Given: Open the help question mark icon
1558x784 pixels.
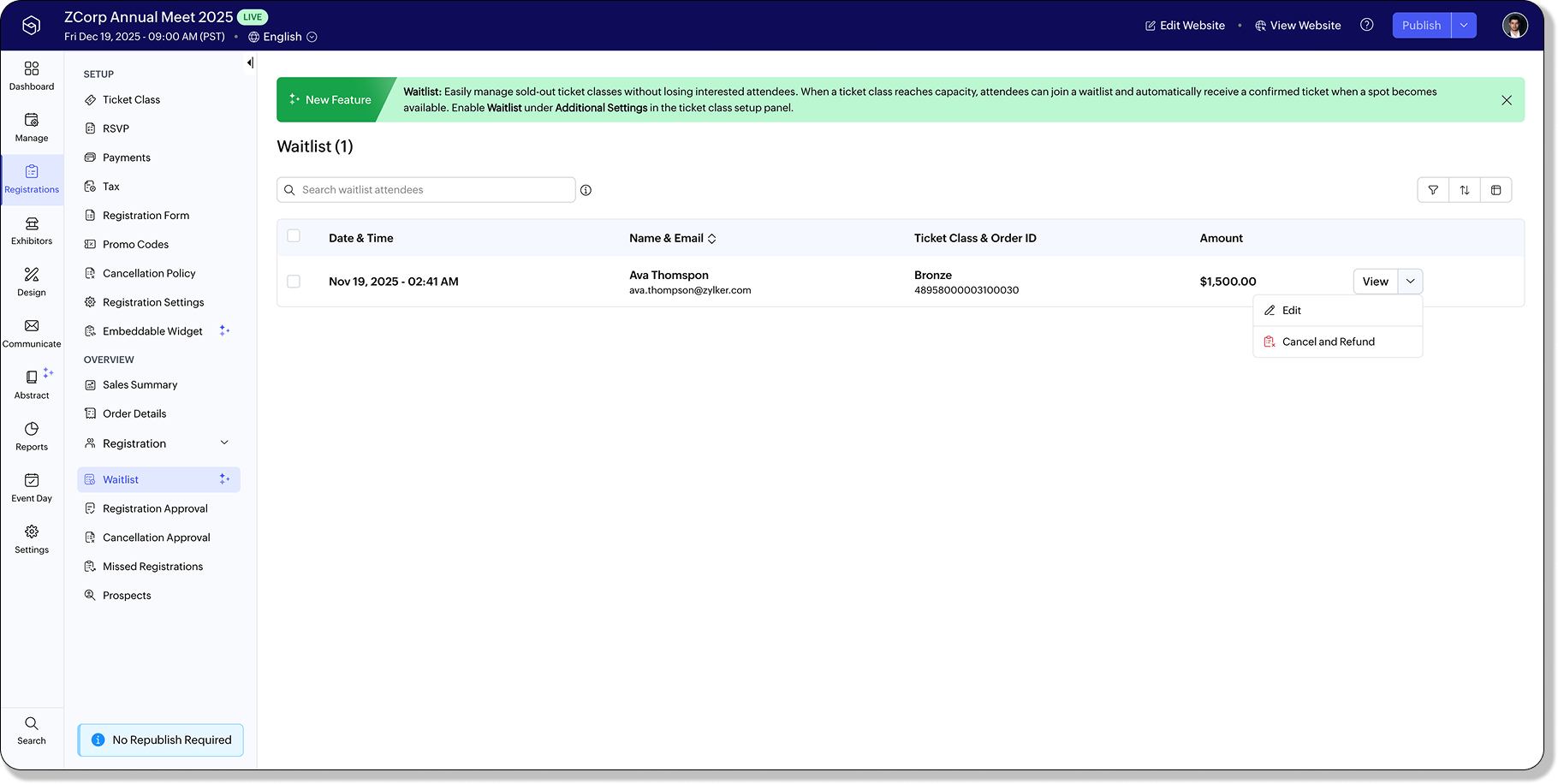Looking at the screenshot, I should (1367, 25).
